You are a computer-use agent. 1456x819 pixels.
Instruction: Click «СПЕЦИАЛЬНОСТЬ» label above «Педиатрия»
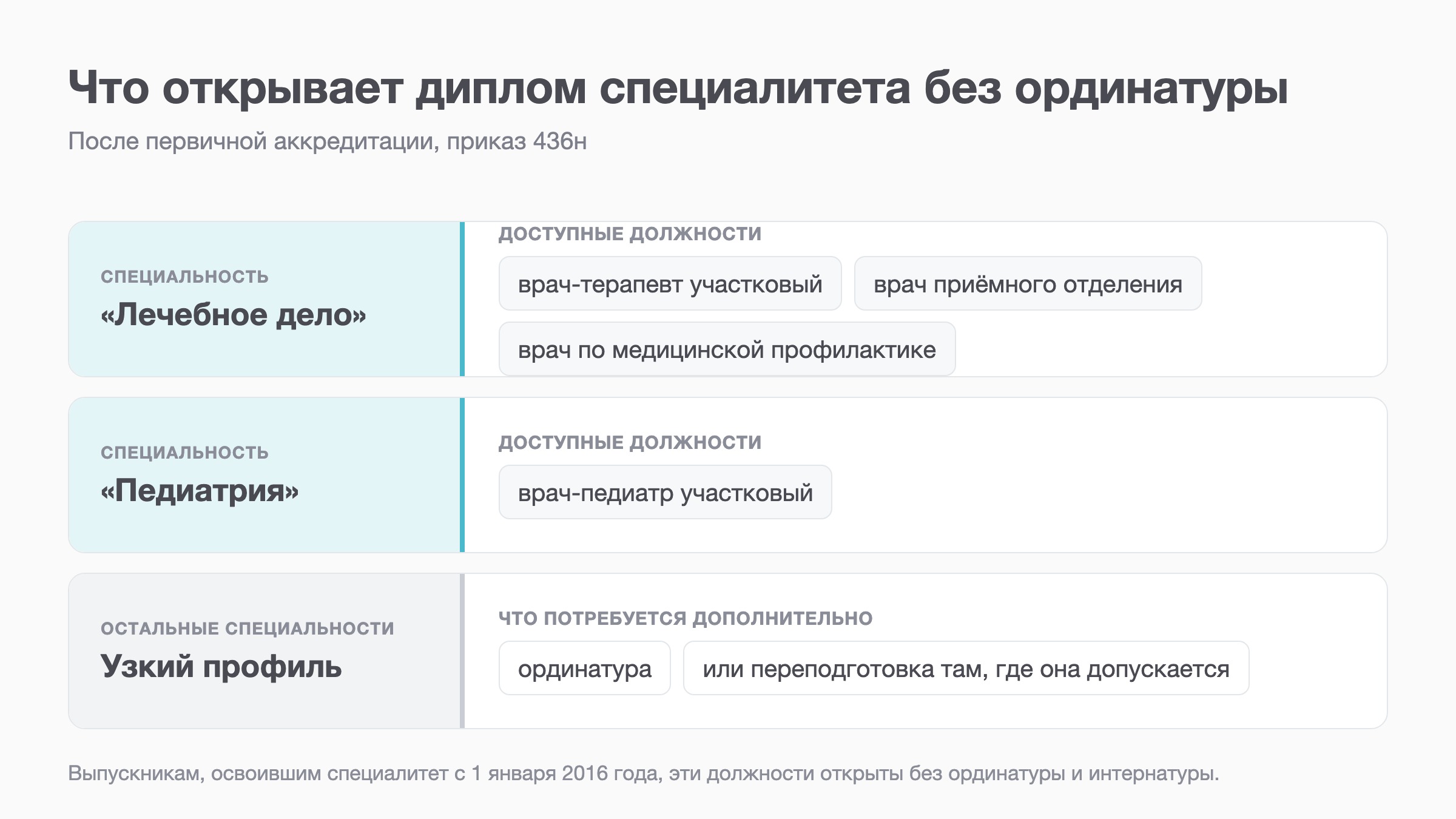(184, 453)
